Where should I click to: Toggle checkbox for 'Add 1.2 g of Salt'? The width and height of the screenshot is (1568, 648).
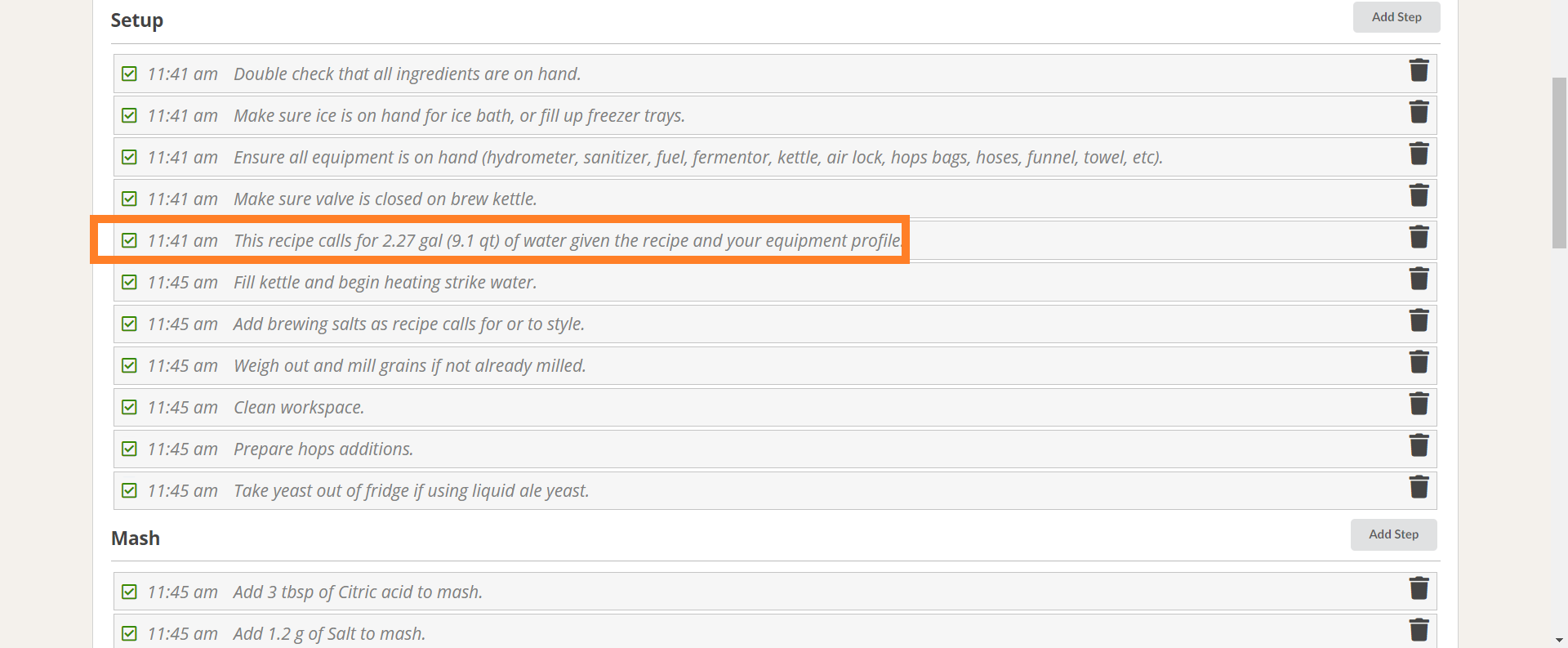[x=129, y=633]
